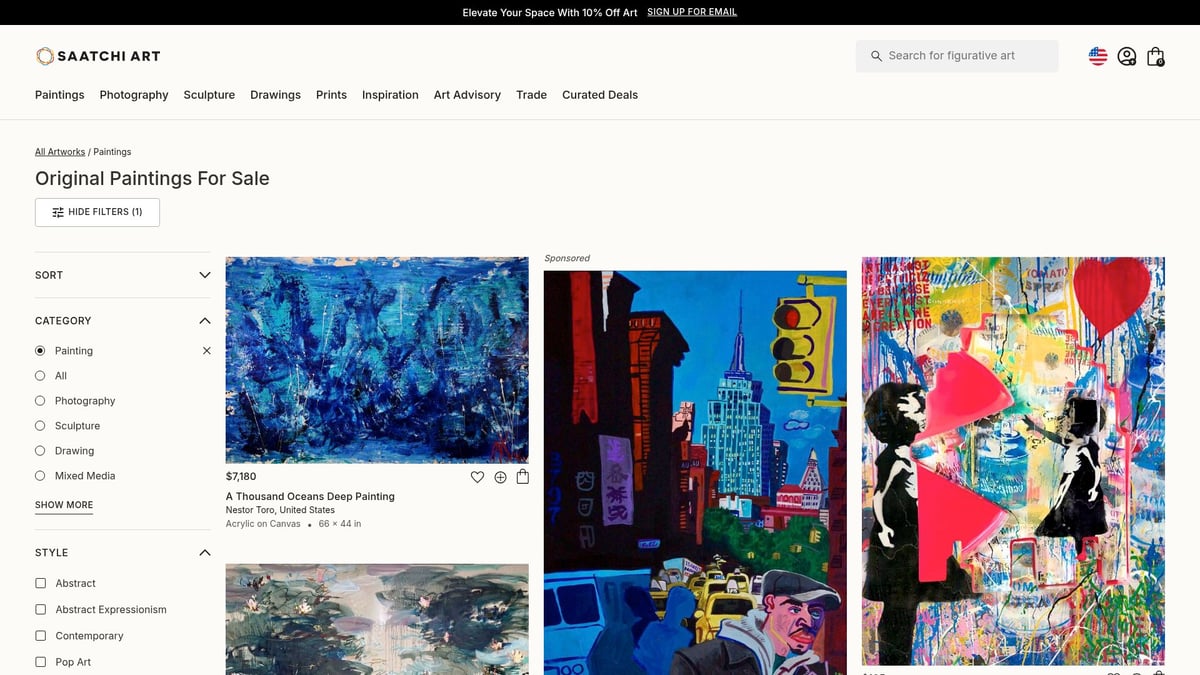Open the Photography menu in top navigation
Screen dimensions: 1200x675
pyautogui.click(x=134, y=95)
